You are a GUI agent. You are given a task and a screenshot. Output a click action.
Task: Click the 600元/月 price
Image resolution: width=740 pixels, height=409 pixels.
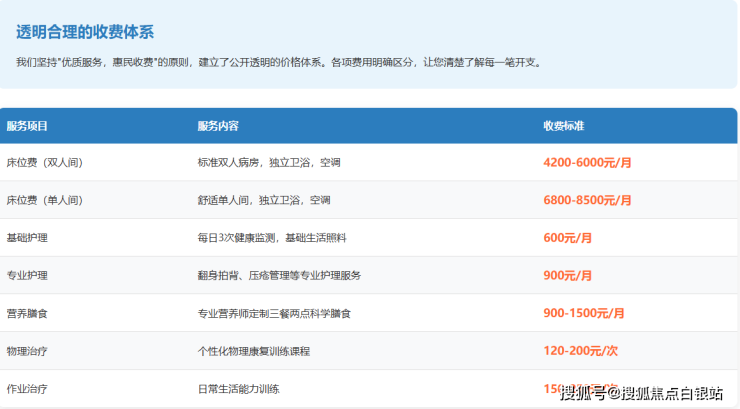point(567,238)
